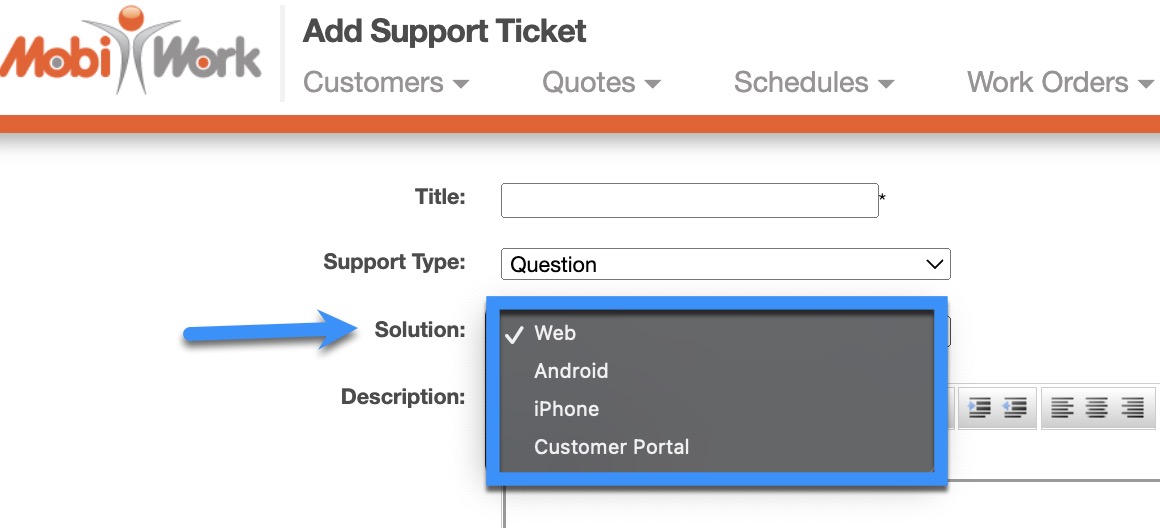
Task: Open the Support Type dropdown
Action: [725, 264]
